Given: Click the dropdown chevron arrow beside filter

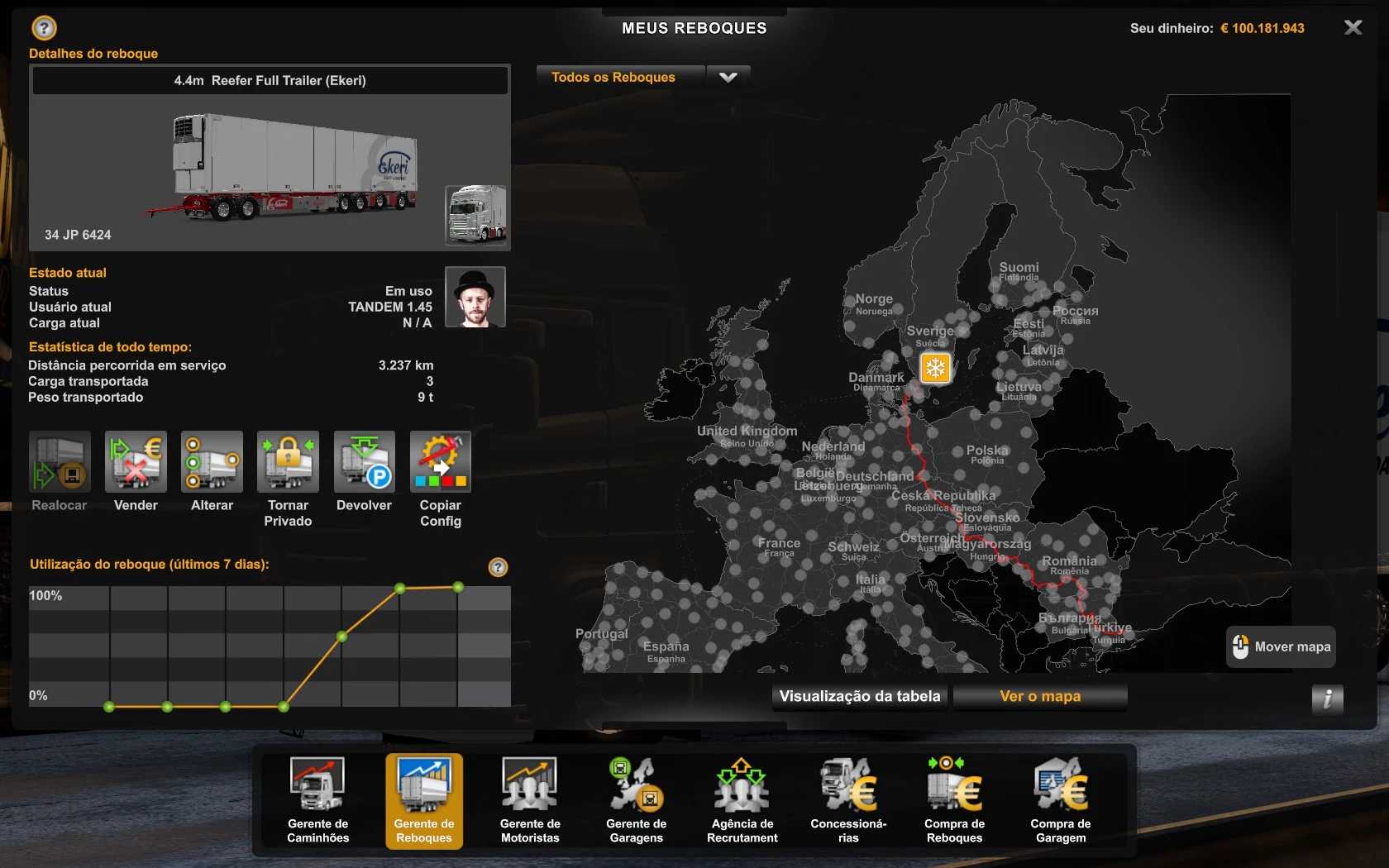Looking at the screenshot, I should pos(728,78).
